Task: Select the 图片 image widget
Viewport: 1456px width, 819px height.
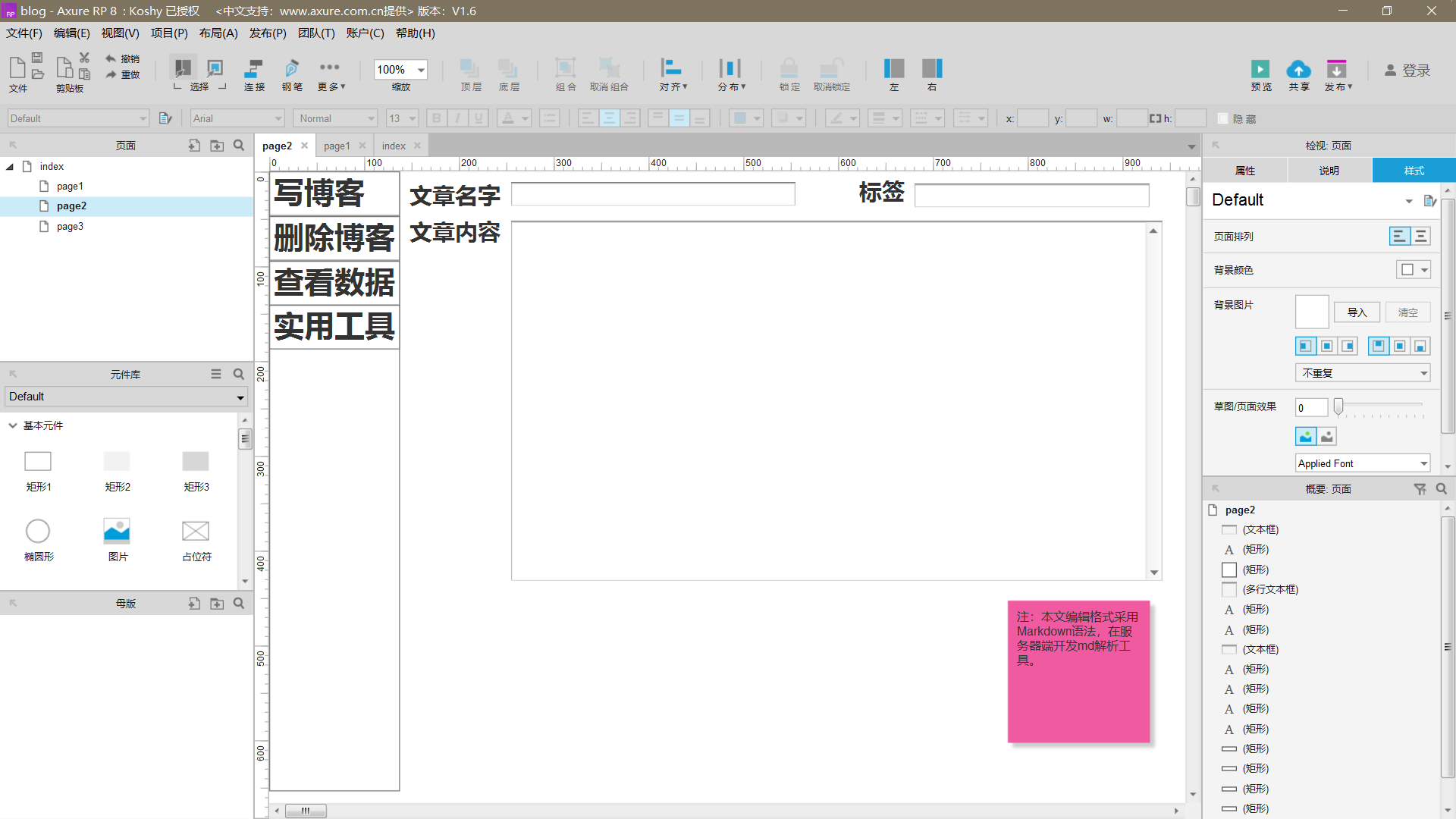Action: [117, 531]
